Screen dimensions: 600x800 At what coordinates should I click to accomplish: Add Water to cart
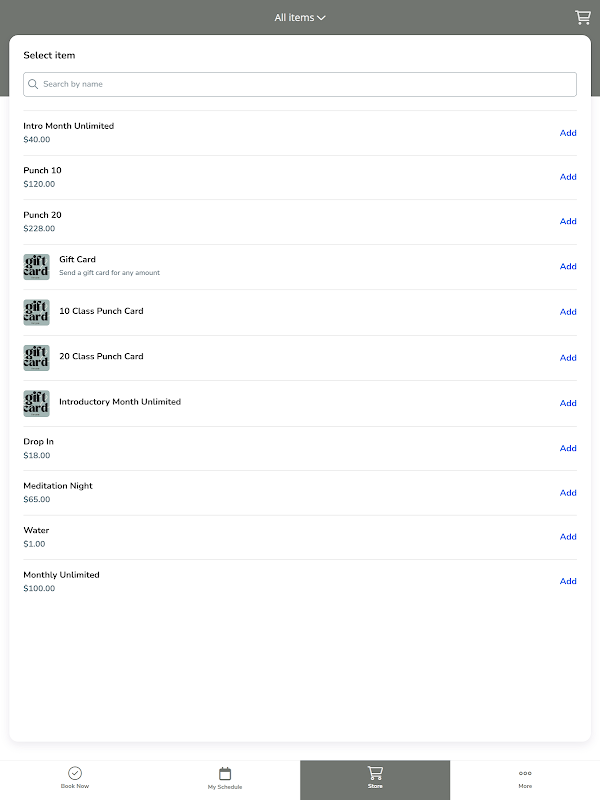click(x=568, y=536)
